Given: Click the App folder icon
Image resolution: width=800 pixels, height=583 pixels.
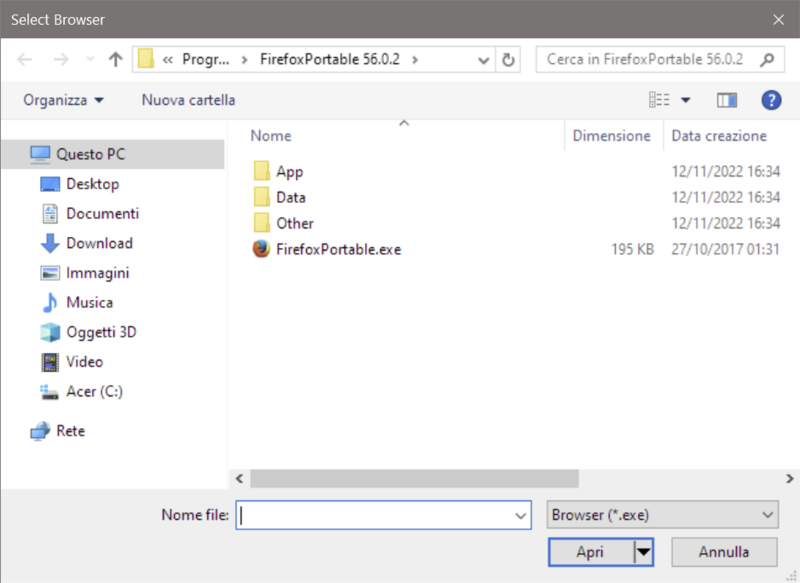Looking at the screenshot, I should pyautogui.click(x=262, y=171).
